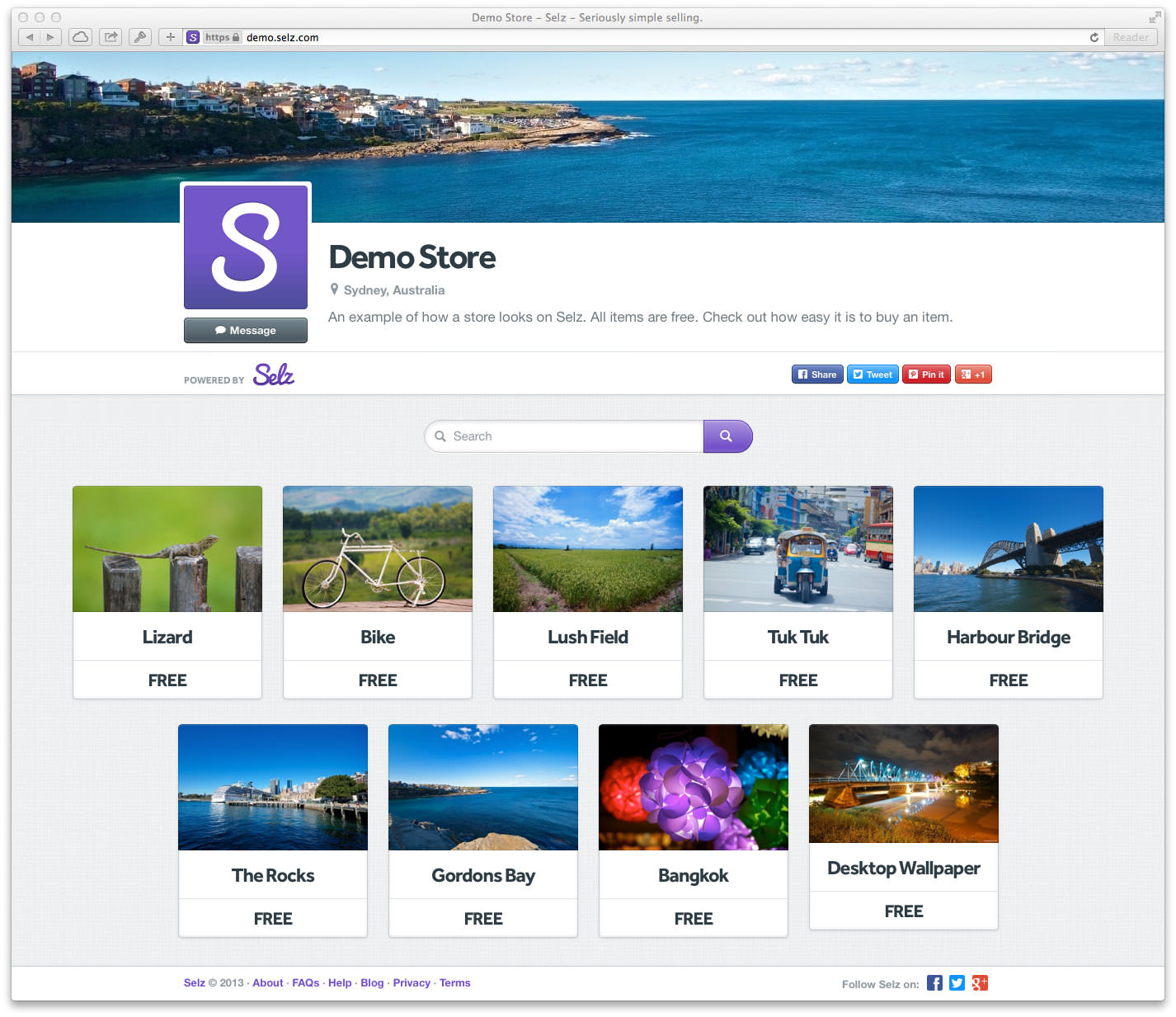Open the Lizard product thumbnail

tap(167, 549)
